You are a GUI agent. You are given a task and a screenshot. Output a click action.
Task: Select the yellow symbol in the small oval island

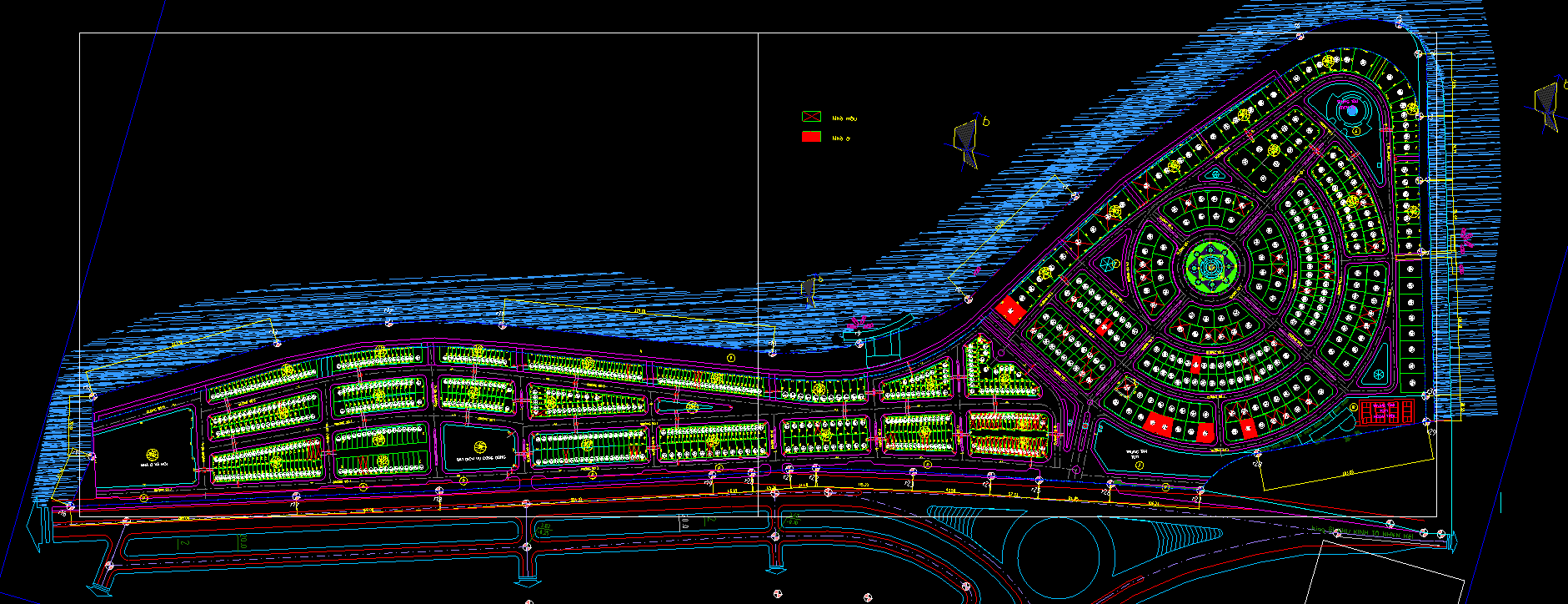click(692, 406)
